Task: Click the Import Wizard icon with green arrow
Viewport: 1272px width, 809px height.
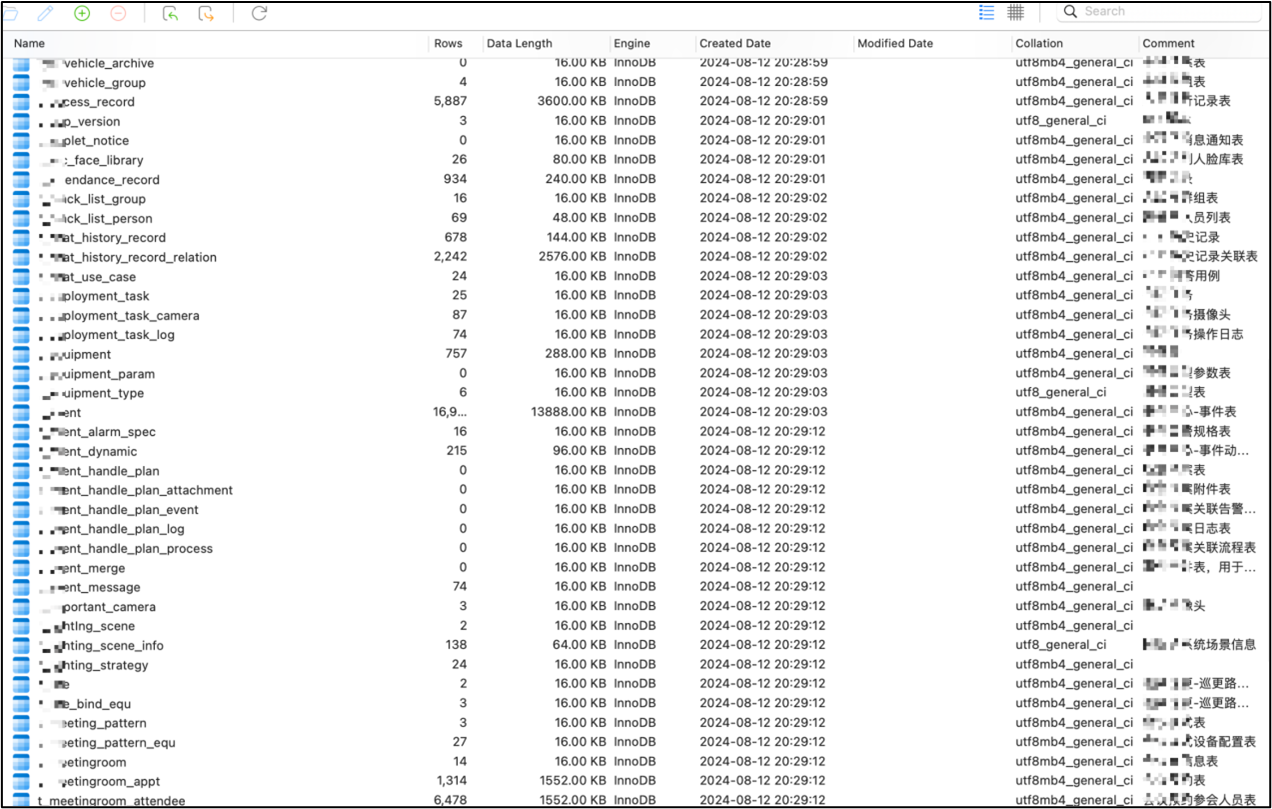Action: (170, 13)
